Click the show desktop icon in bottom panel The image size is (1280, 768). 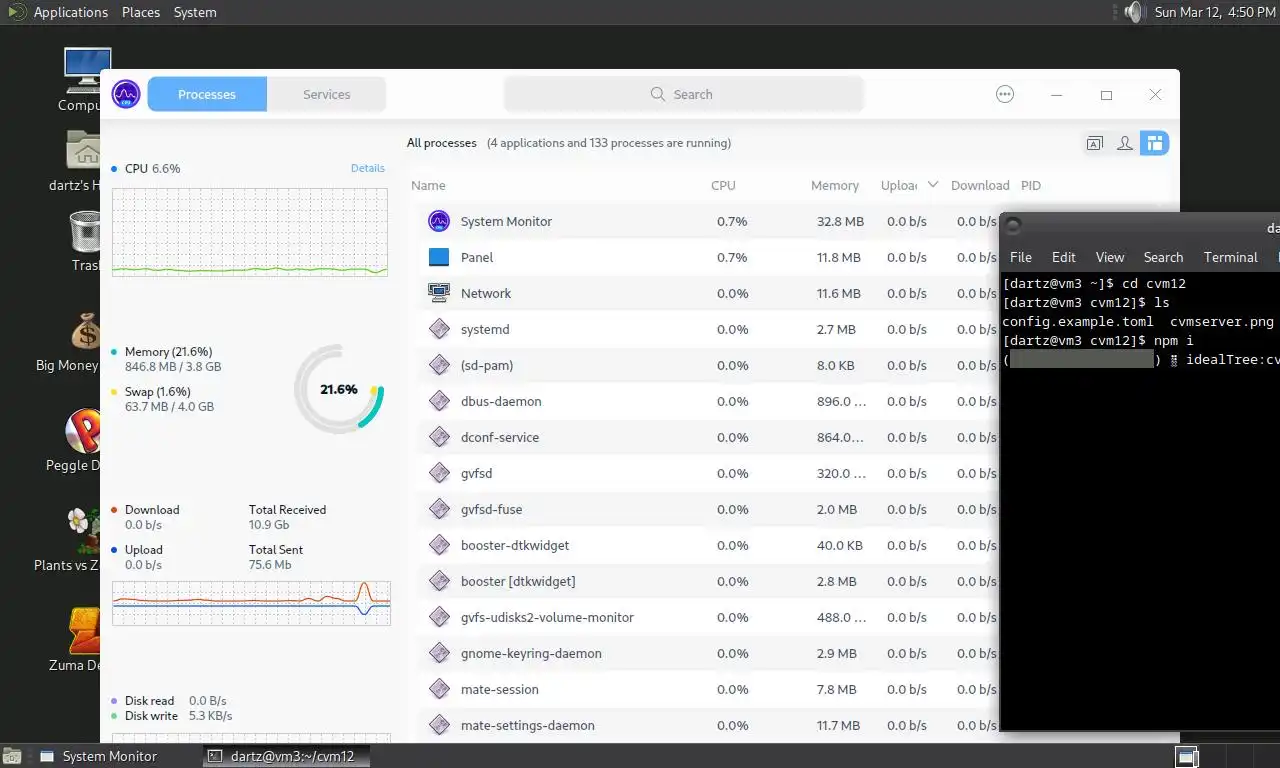13,756
